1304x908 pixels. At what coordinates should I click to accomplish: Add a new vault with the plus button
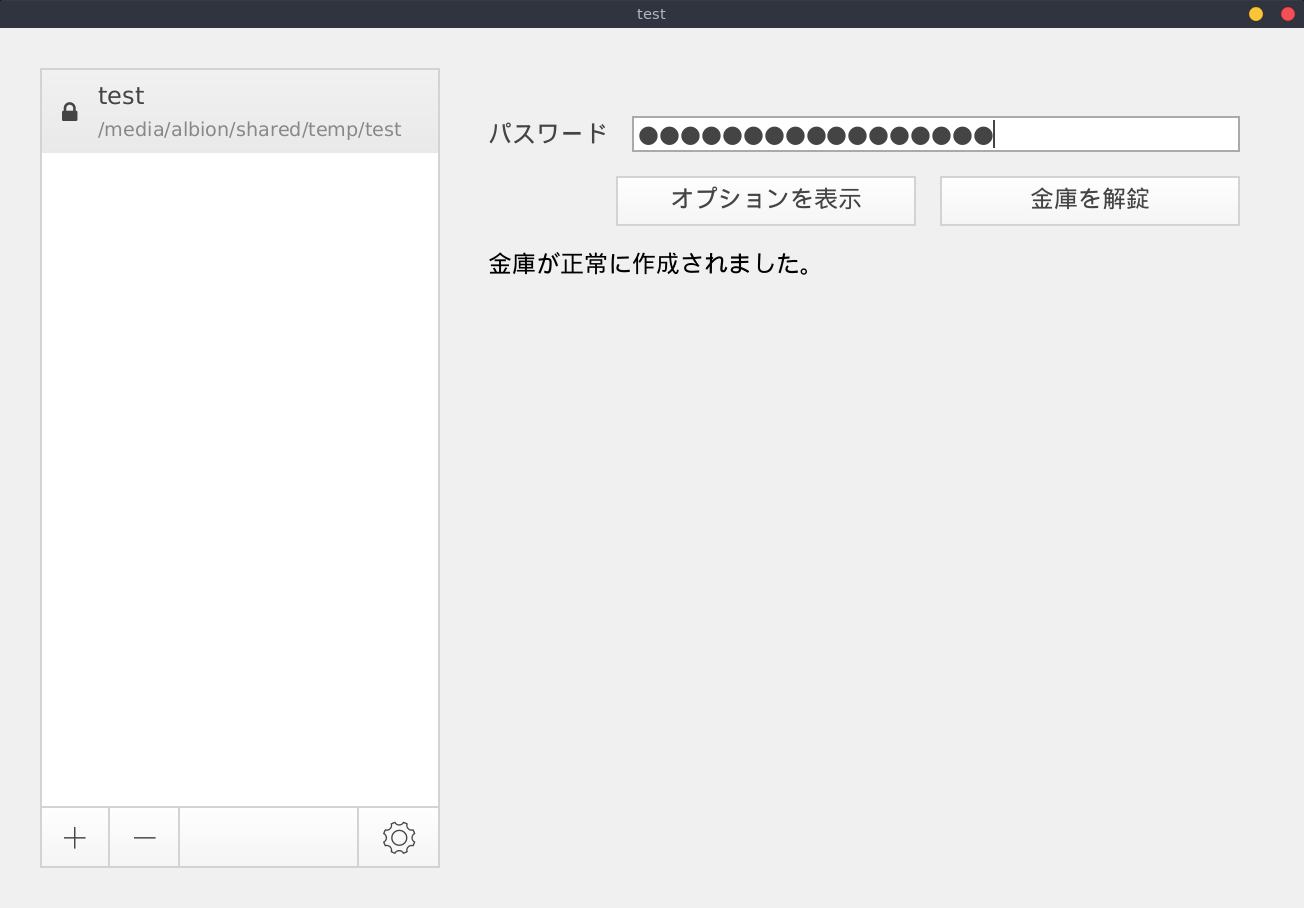click(x=75, y=838)
